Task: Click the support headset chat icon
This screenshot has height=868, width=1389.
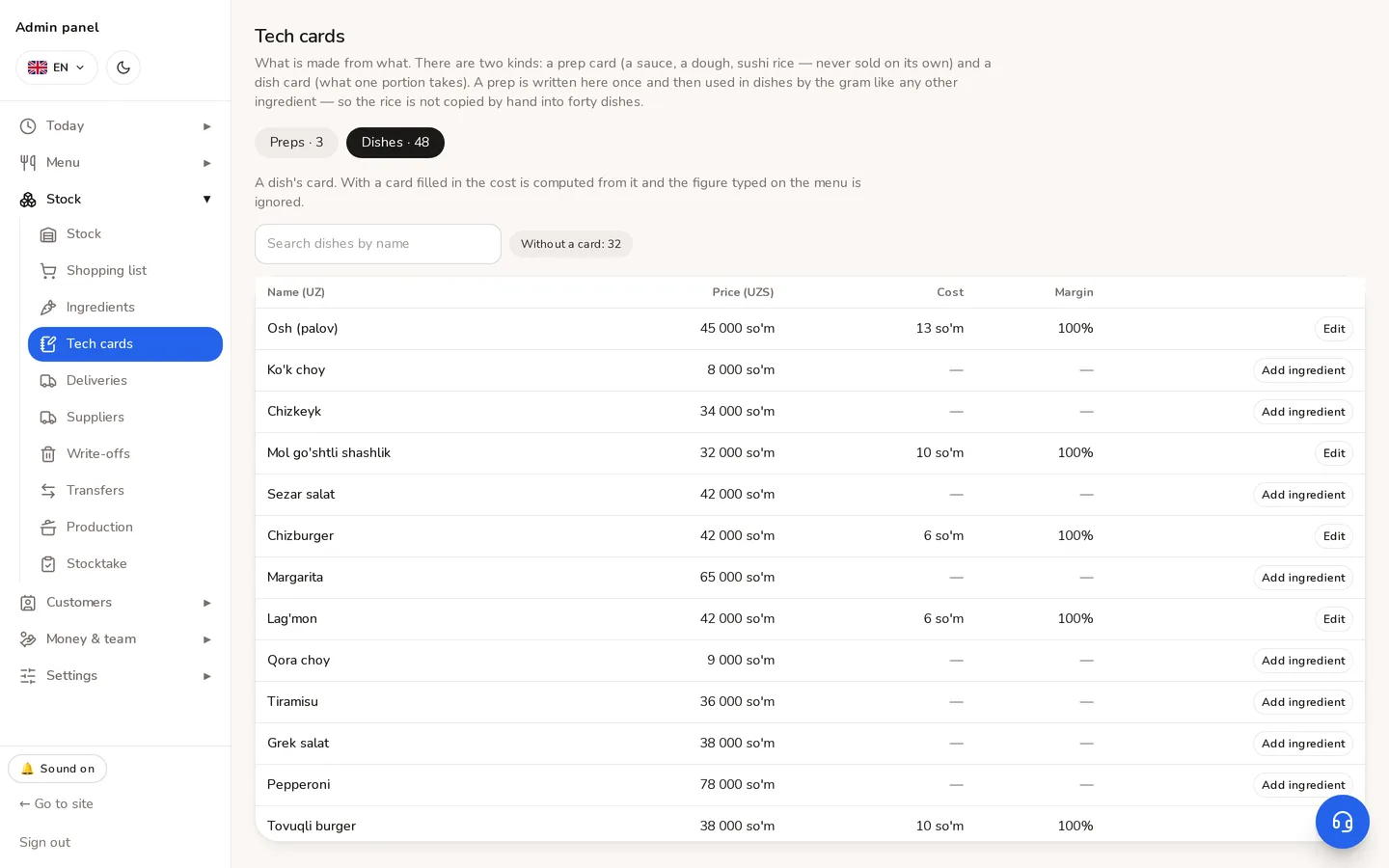Action: tap(1342, 822)
